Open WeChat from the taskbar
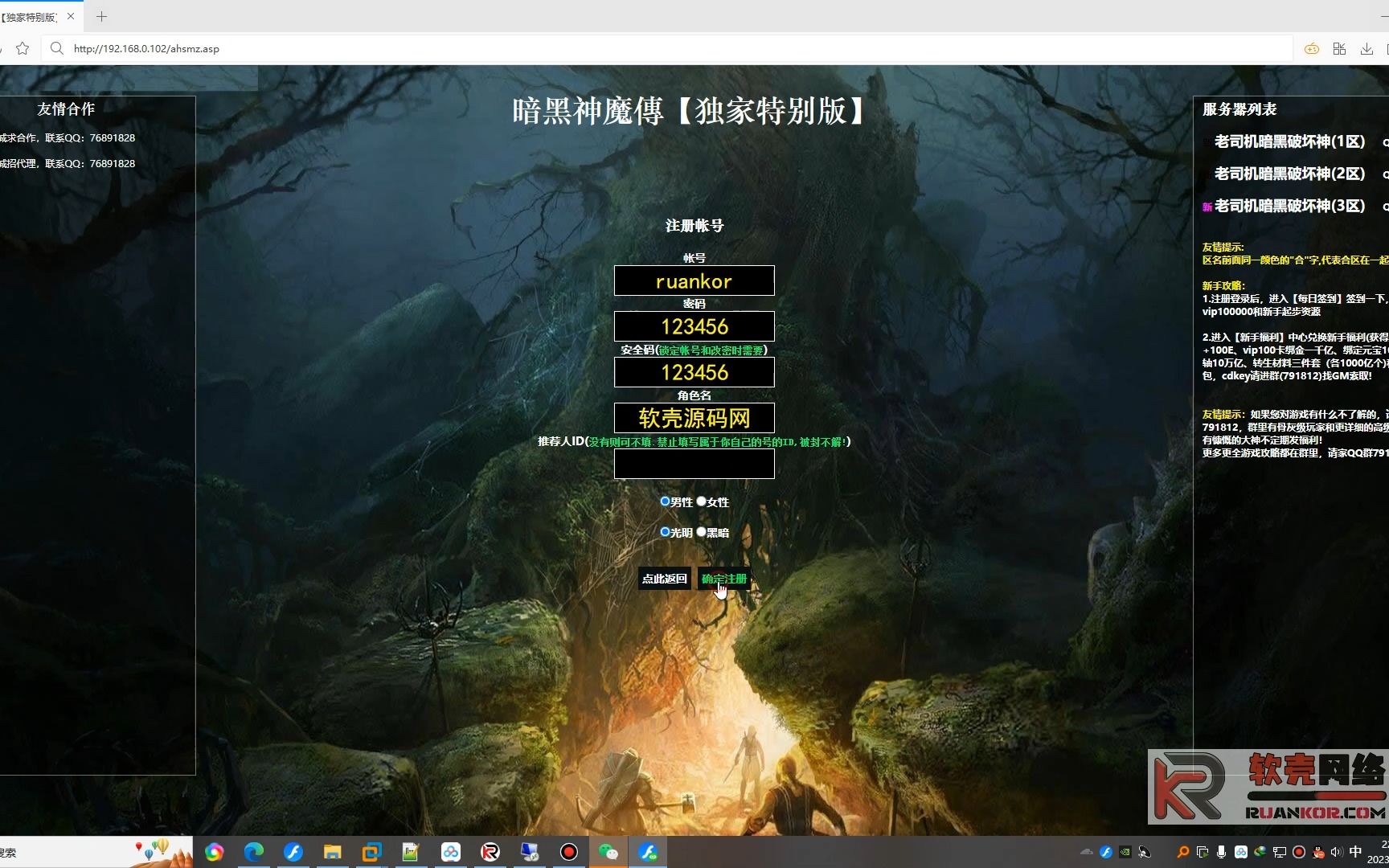Viewport: 1389px width, 868px height. 608,852
